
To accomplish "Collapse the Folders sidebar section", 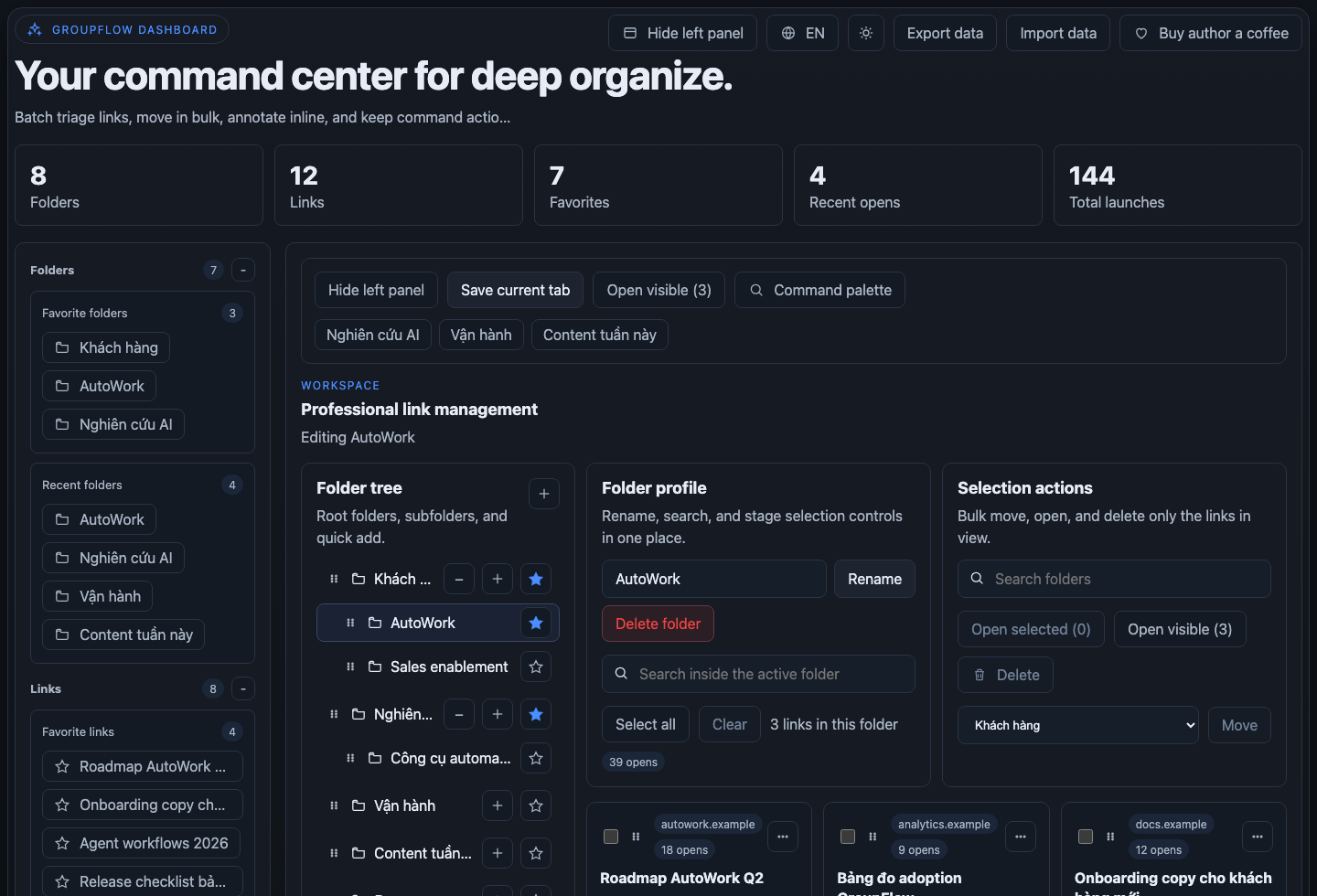I will (x=243, y=270).
